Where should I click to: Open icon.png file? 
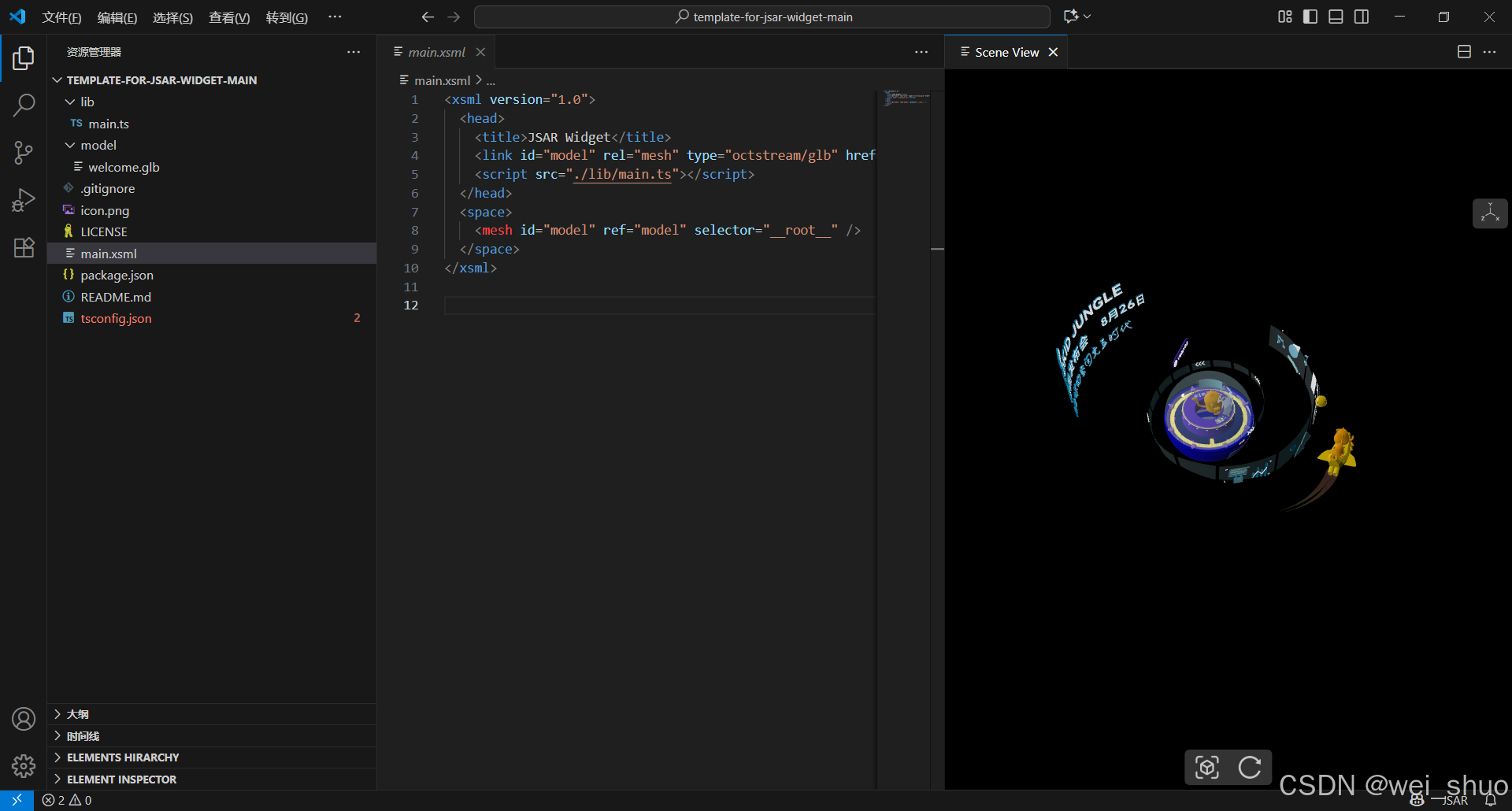[x=211, y=210]
